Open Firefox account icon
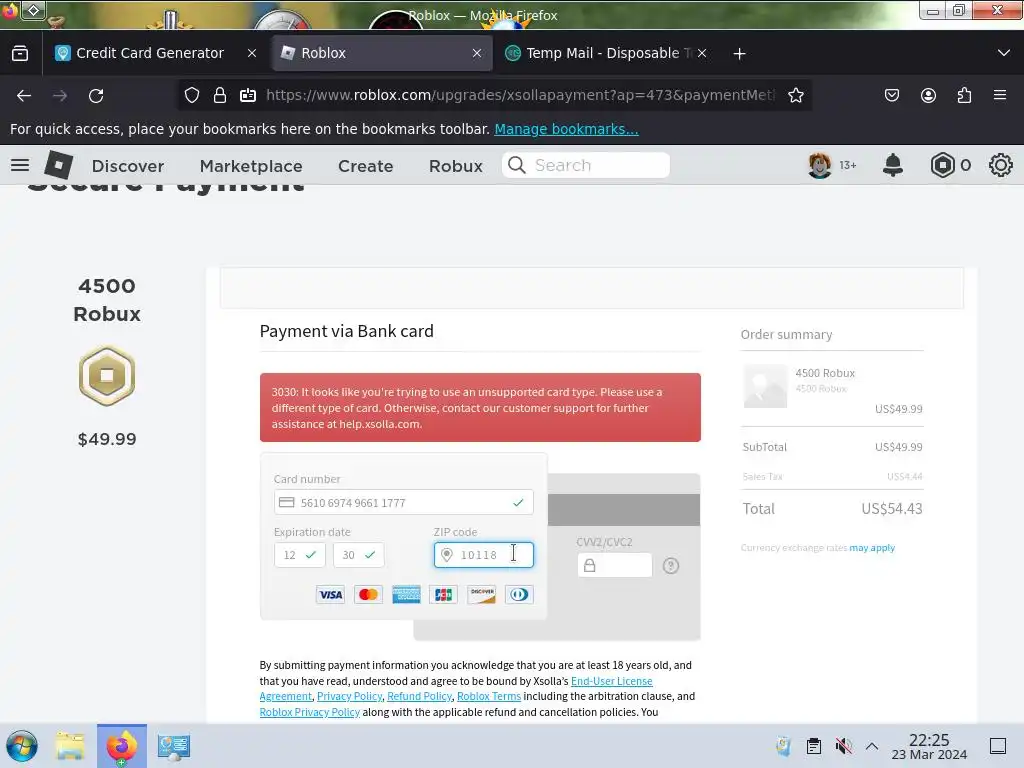The height and width of the screenshot is (768, 1024). [928, 95]
